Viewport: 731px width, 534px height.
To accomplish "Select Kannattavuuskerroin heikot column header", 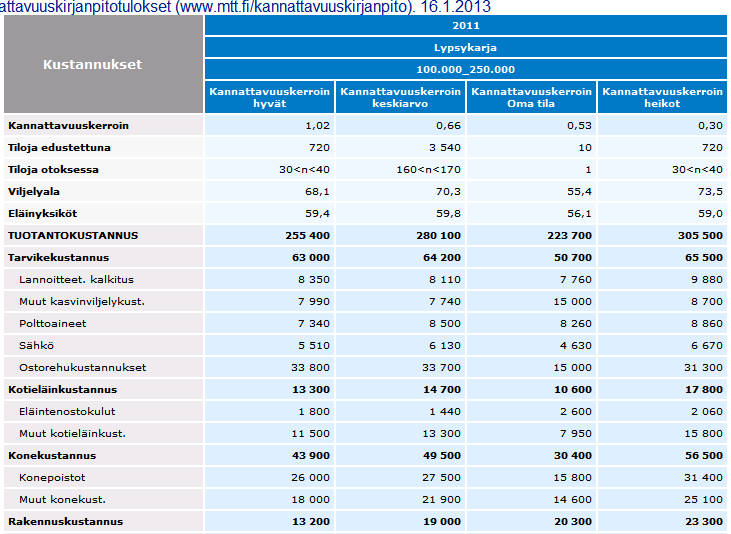I will [662, 97].
